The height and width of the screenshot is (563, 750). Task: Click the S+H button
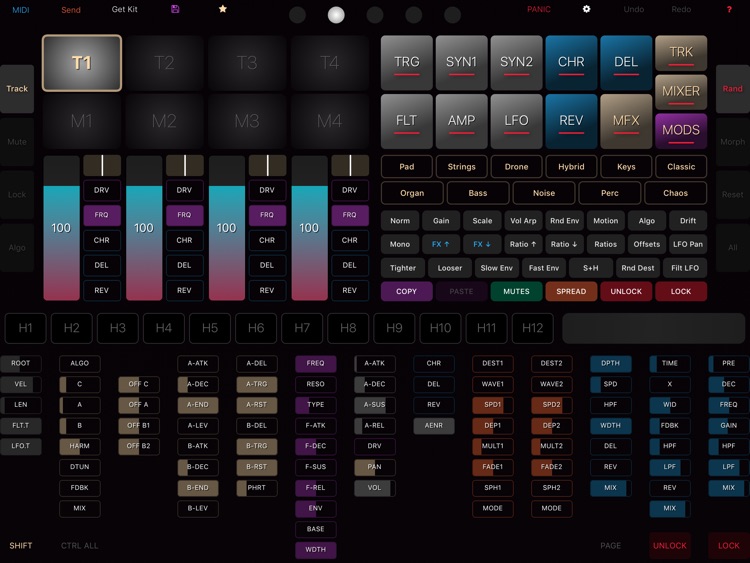point(591,268)
